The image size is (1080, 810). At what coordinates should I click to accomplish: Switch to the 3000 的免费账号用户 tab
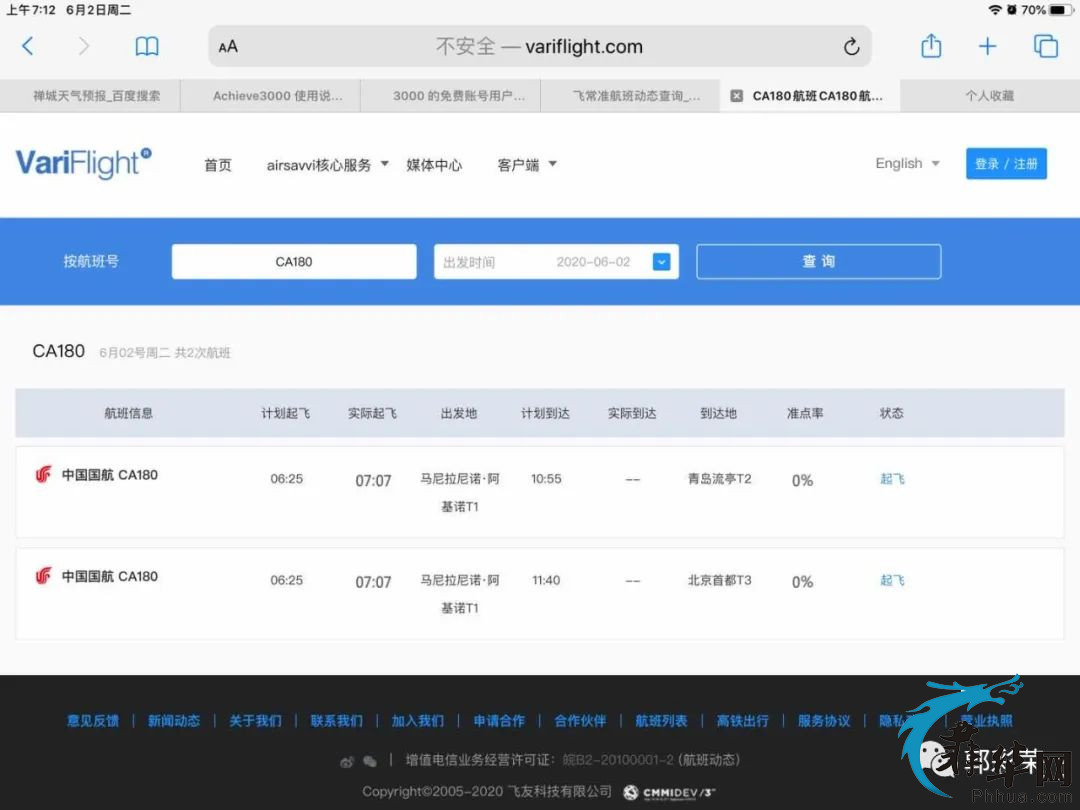[x=451, y=96]
